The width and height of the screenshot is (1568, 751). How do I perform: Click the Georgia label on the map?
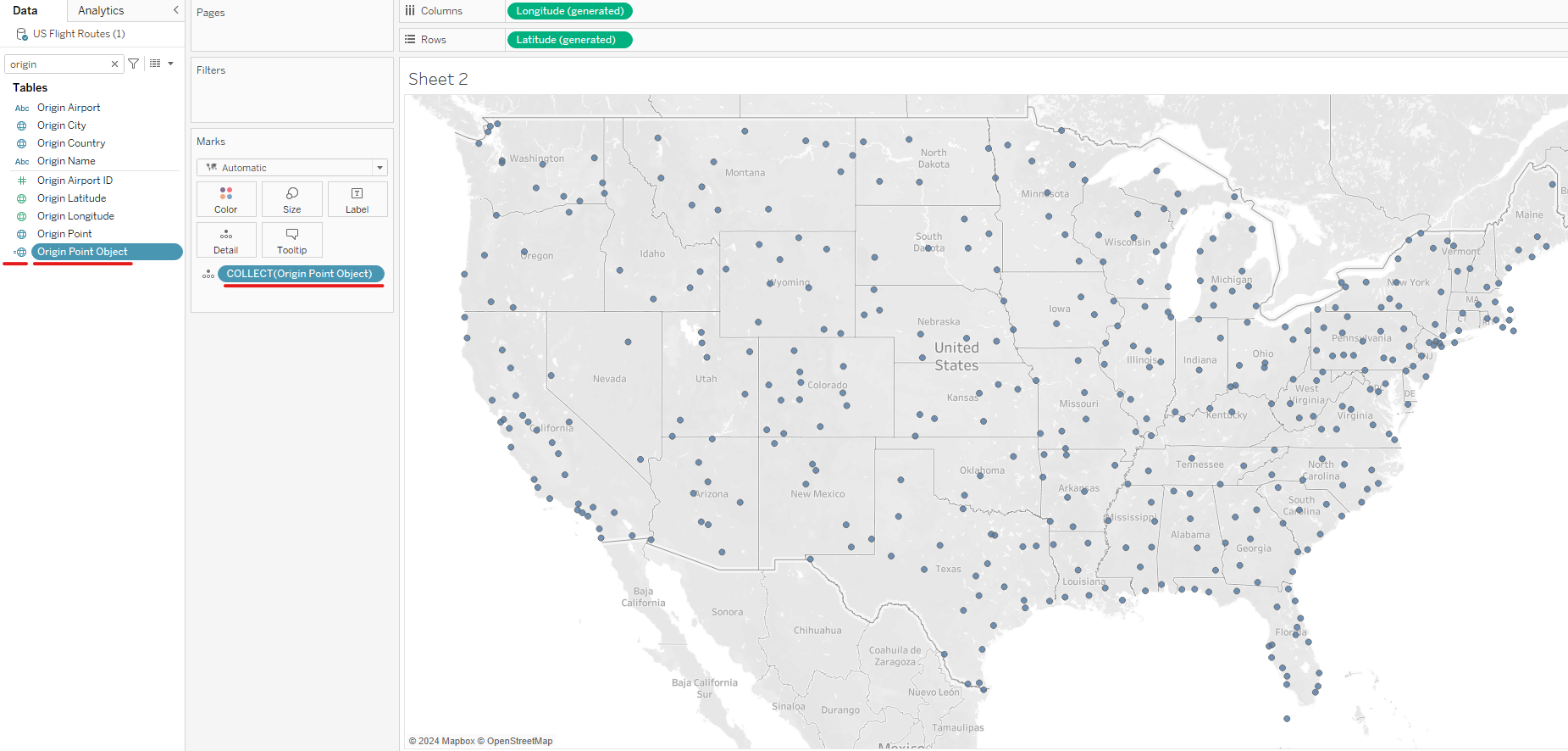(x=1254, y=548)
